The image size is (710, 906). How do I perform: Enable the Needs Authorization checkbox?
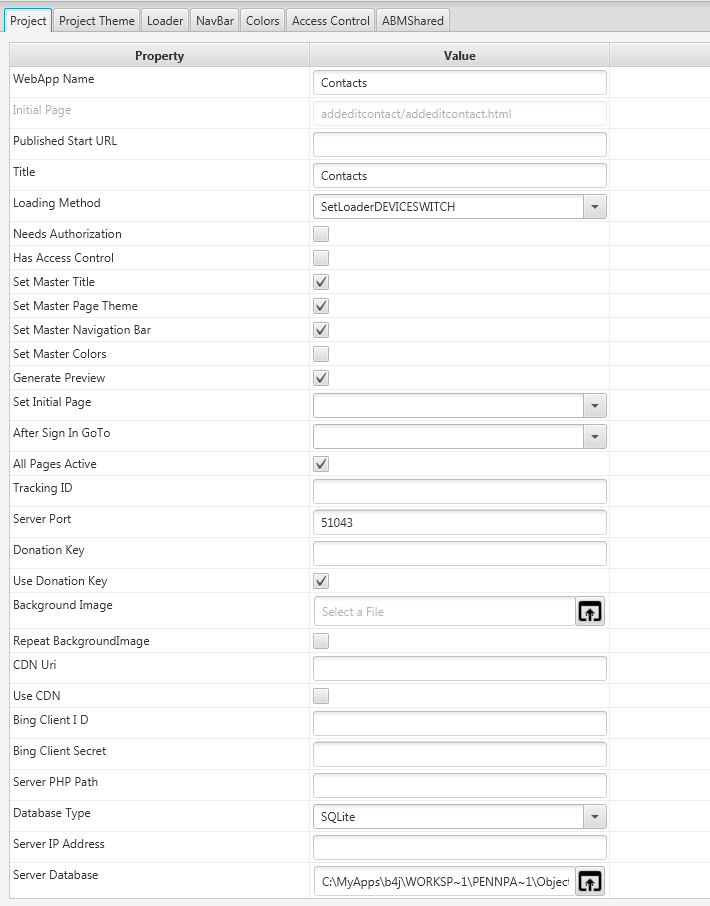321,234
